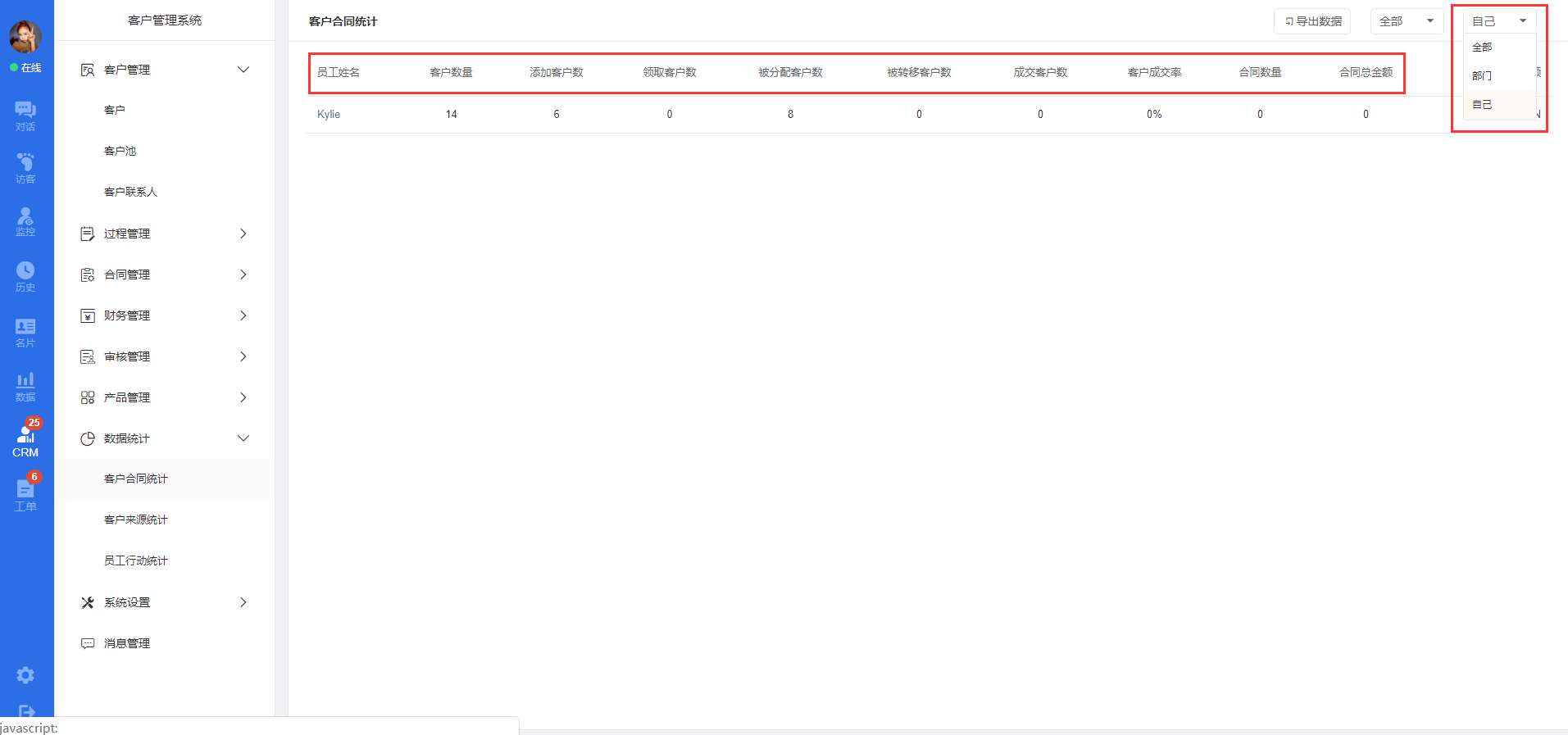Expand the 审核管理 section chevron
The width and height of the screenshot is (1568, 735).
click(243, 356)
